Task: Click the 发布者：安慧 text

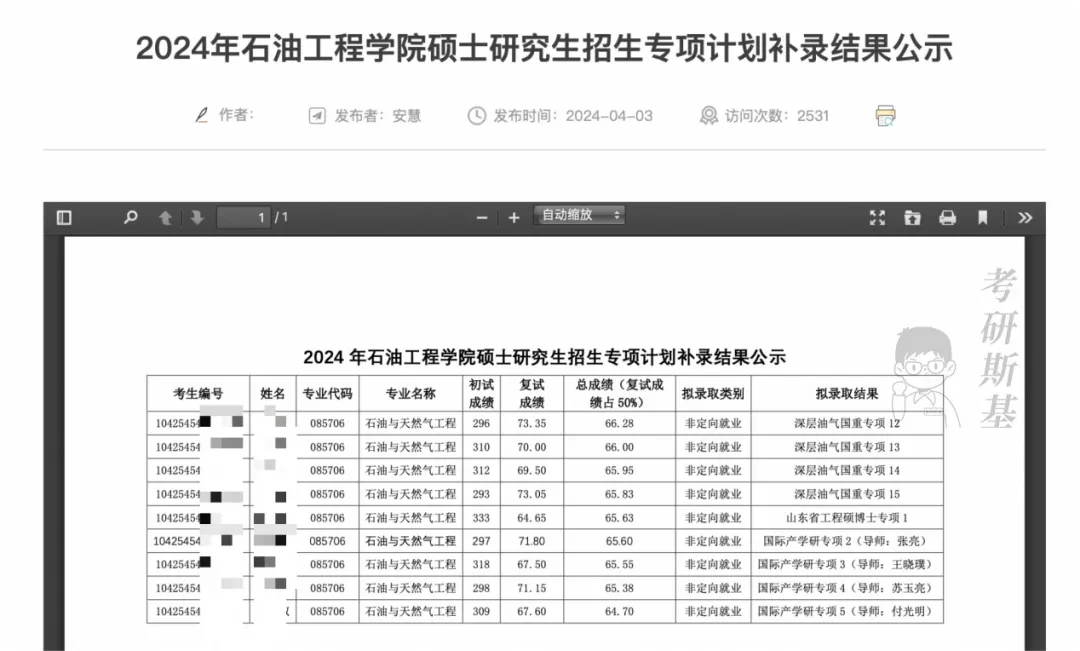Action: point(378,116)
